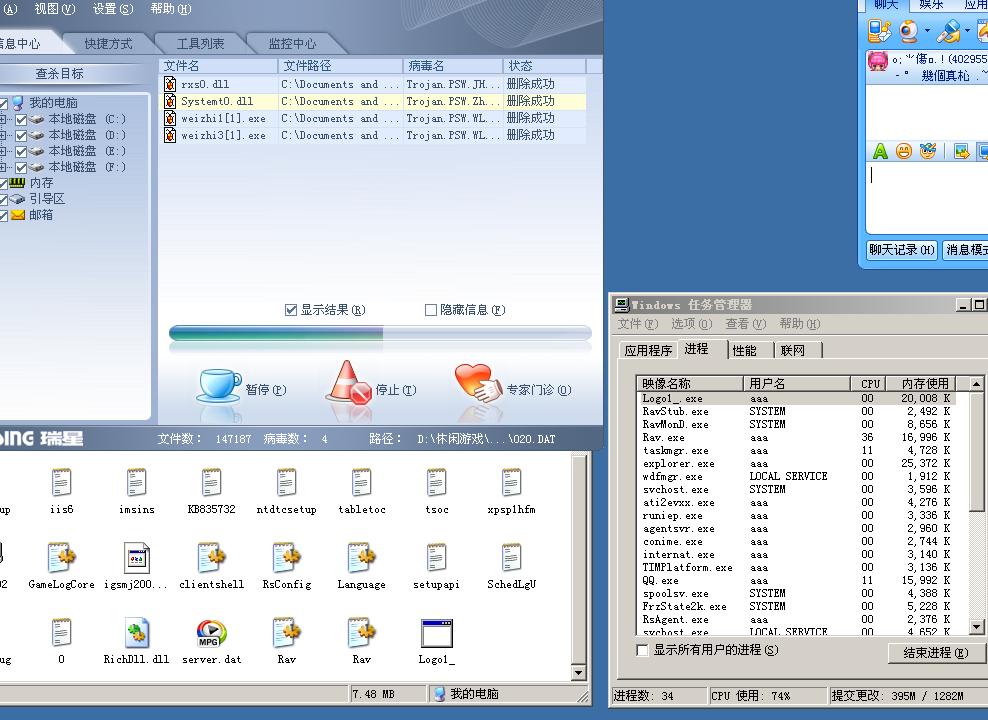Click the virus icon beside Systemt0.dll
Screen dimensions: 988x720
[x=169, y=101]
